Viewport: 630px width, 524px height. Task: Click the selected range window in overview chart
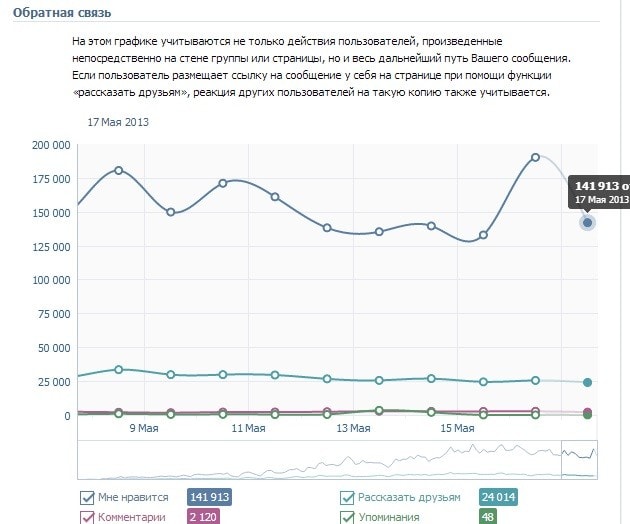click(579, 460)
